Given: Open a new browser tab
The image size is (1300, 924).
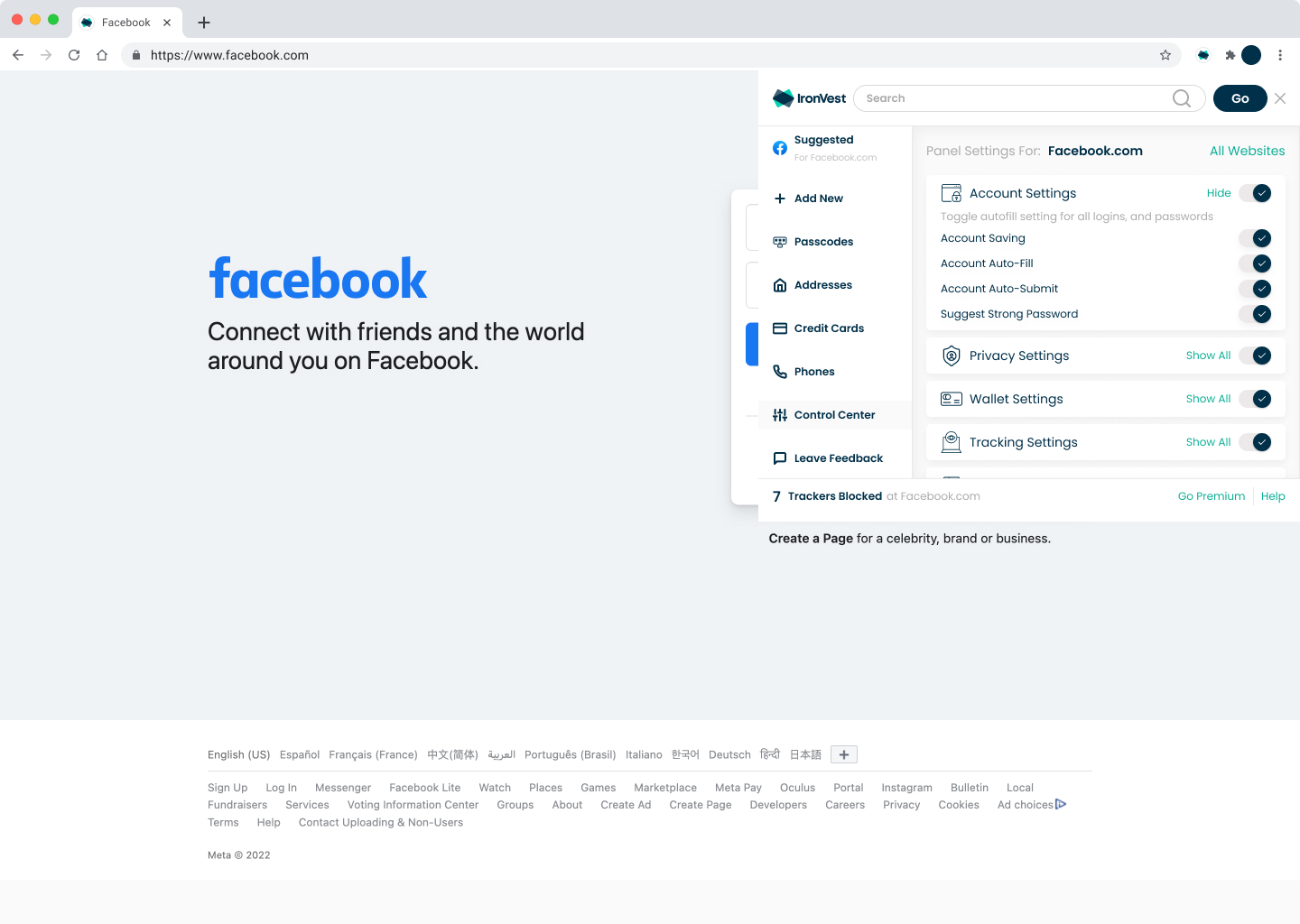Looking at the screenshot, I should pyautogui.click(x=204, y=23).
